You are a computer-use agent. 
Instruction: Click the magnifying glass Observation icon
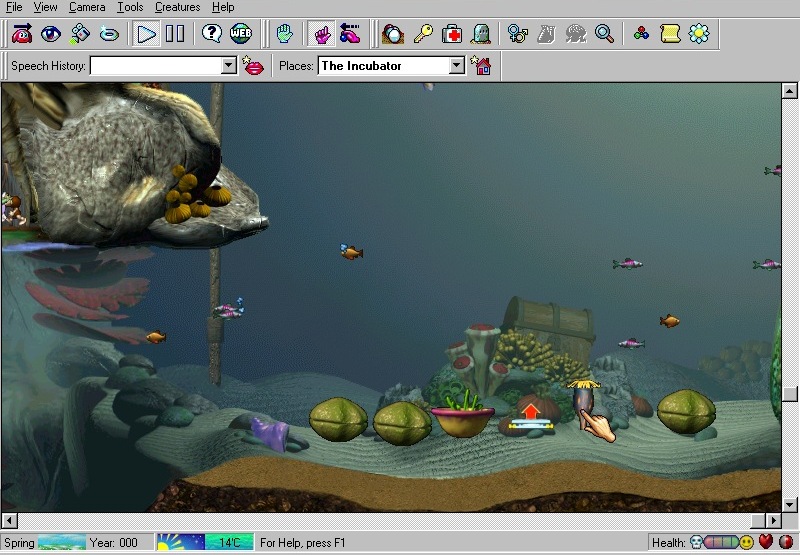click(x=604, y=34)
